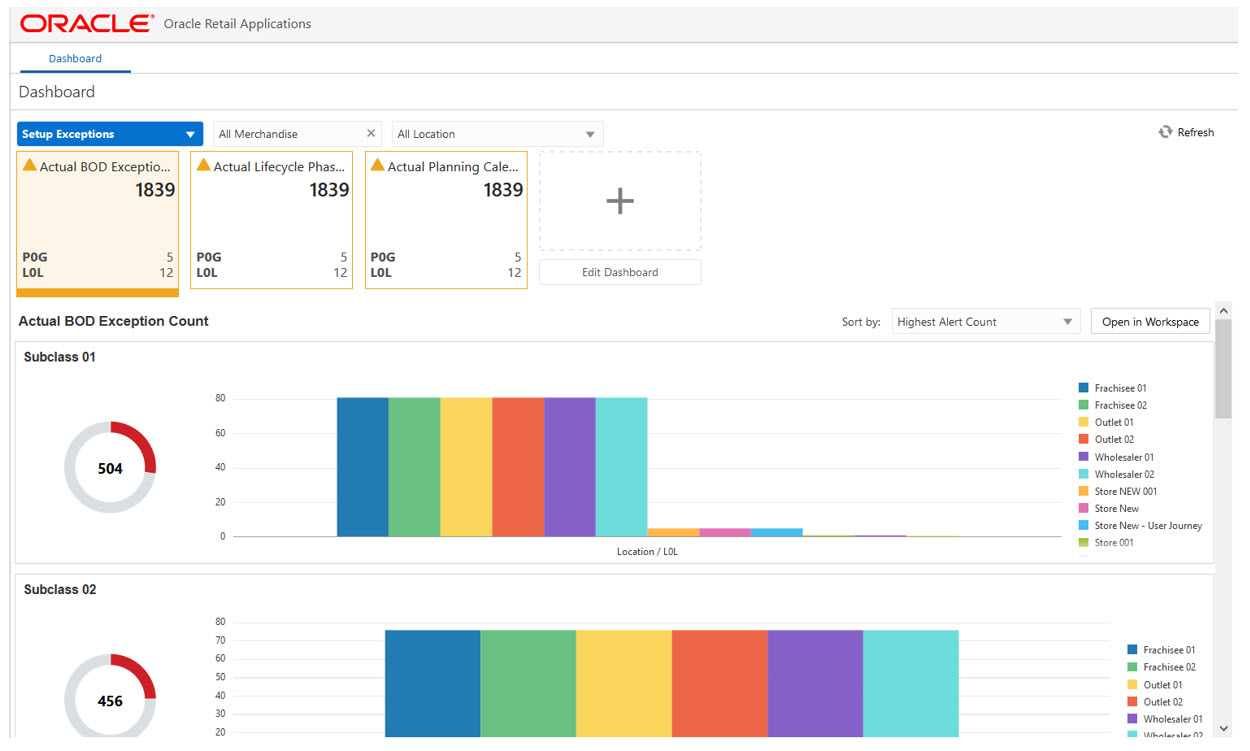Screen dimensions: 1250x751
Task: Click the warning icon on Actual BOD Exception tile
Action: click(x=28, y=166)
